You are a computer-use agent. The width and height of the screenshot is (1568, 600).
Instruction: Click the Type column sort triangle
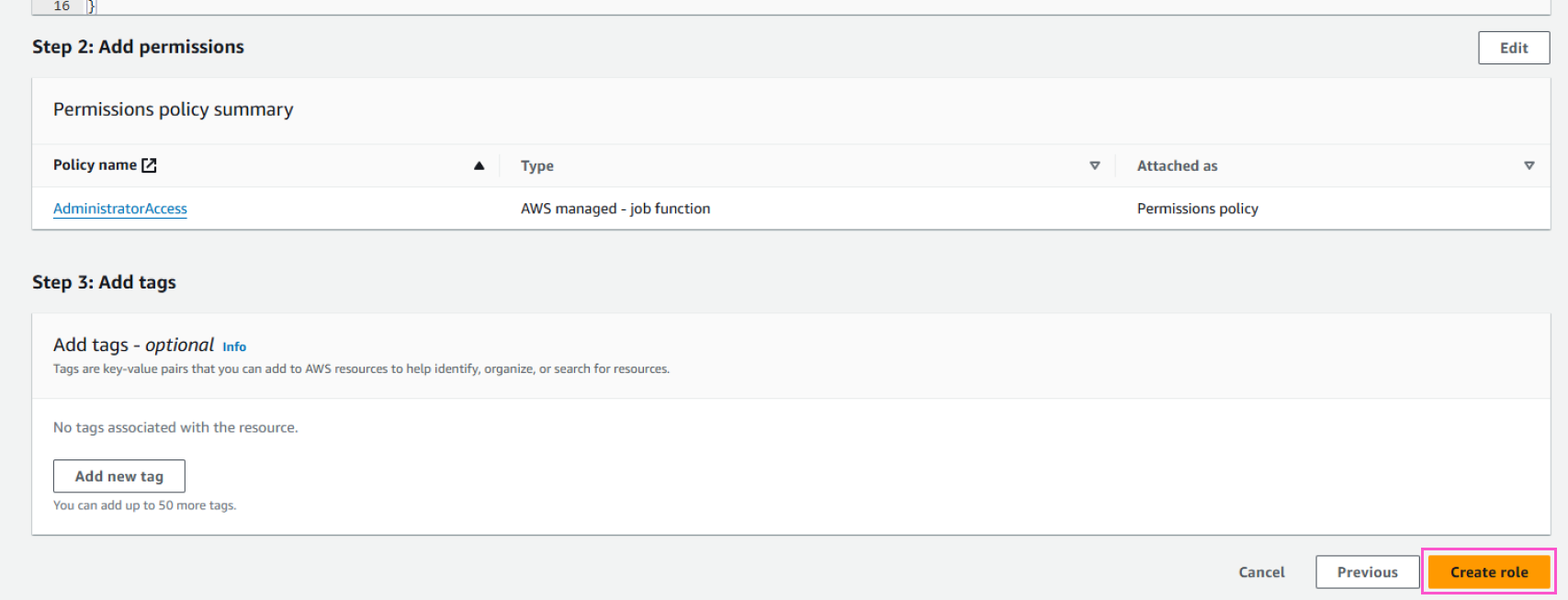[1094, 165]
